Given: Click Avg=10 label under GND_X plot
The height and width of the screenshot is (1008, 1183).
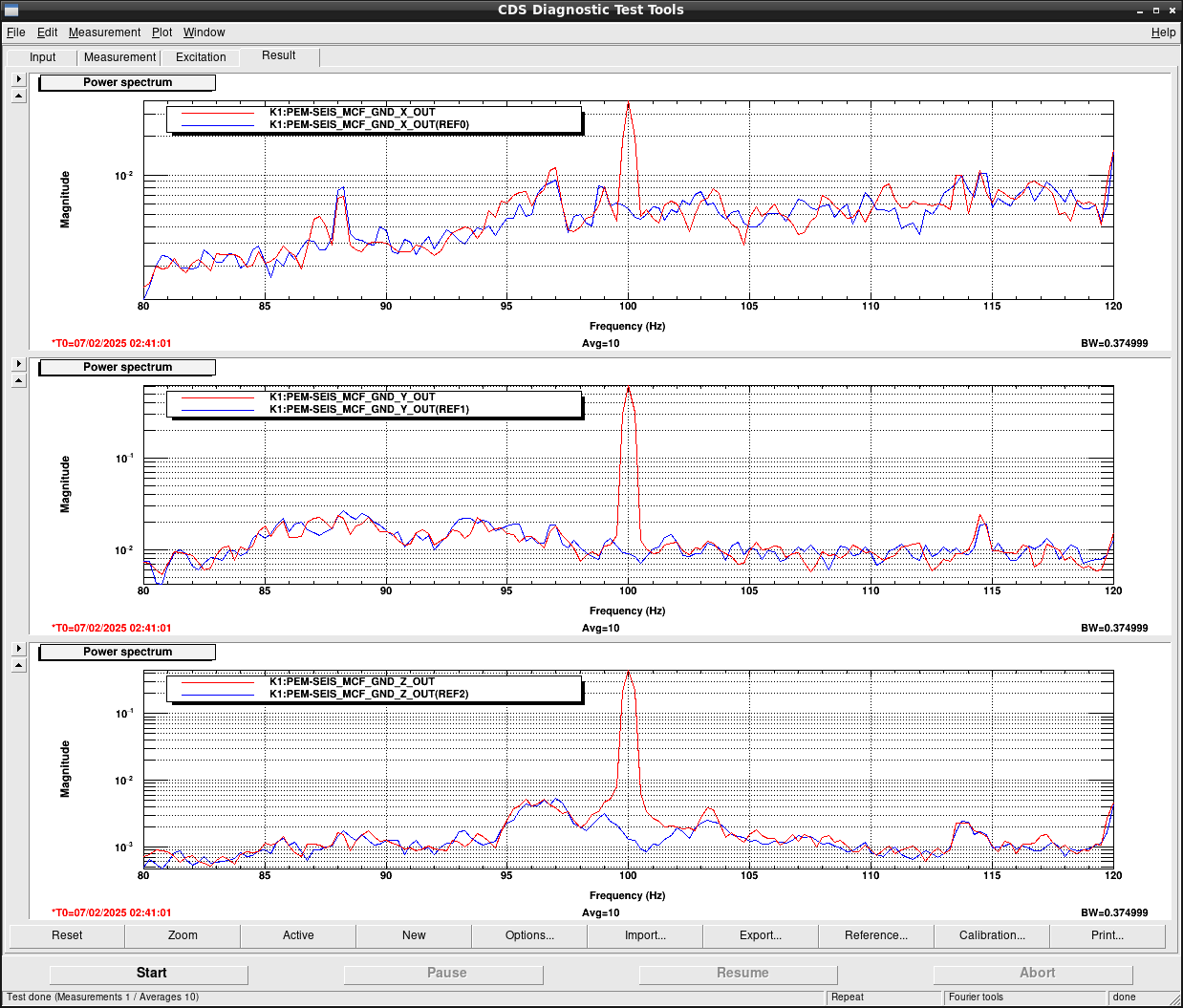Looking at the screenshot, I should click(601, 343).
